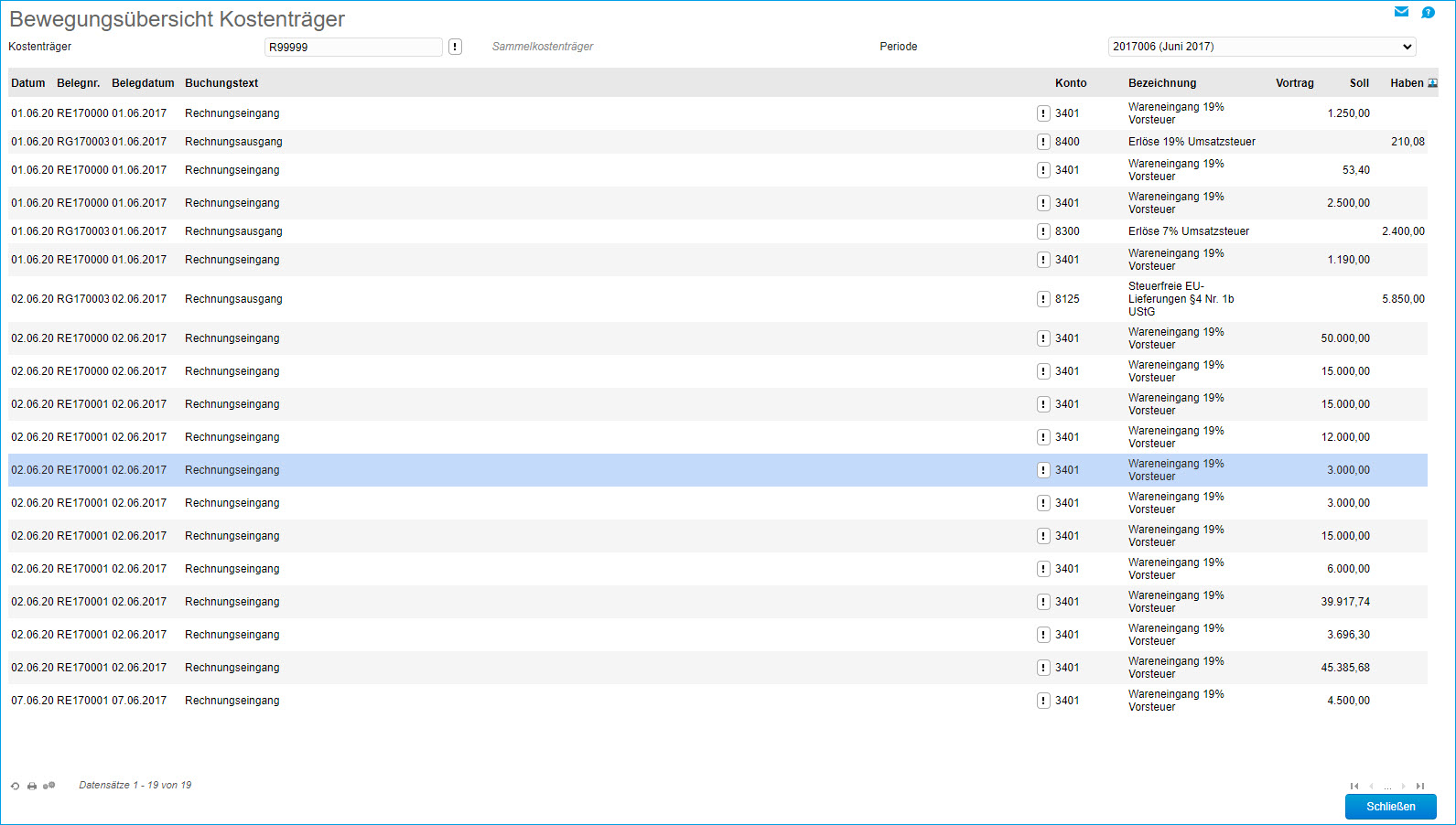1456x825 pixels.
Task: Sort by the Datum column header
Action: click(x=28, y=83)
